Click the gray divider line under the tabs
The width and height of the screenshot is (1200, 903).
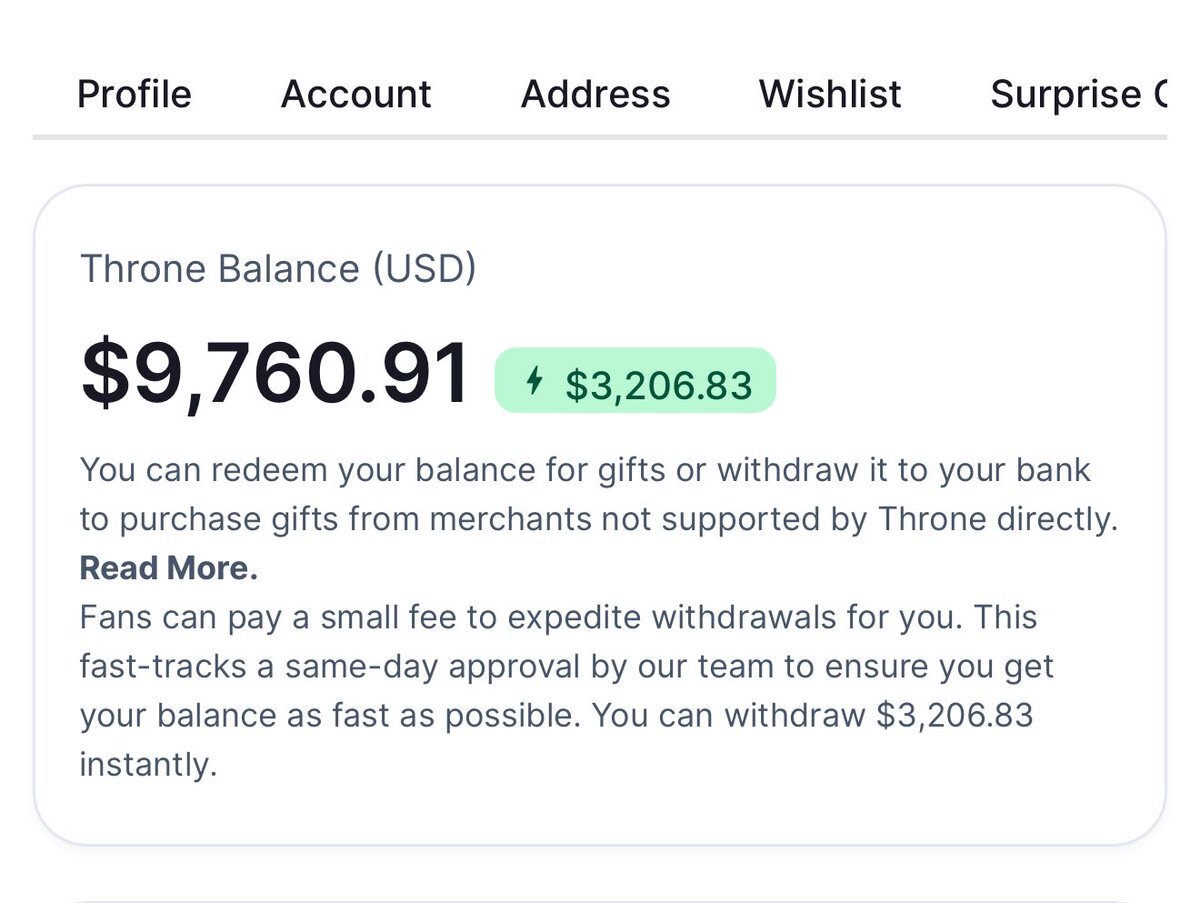(600, 136)
